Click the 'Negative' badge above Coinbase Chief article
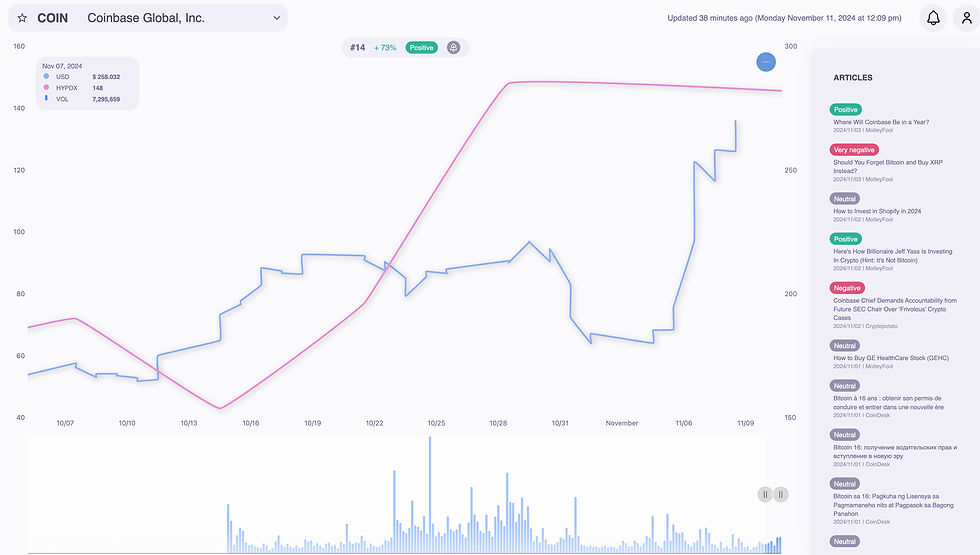The image size is (980, 555). [x=847, y=288]
